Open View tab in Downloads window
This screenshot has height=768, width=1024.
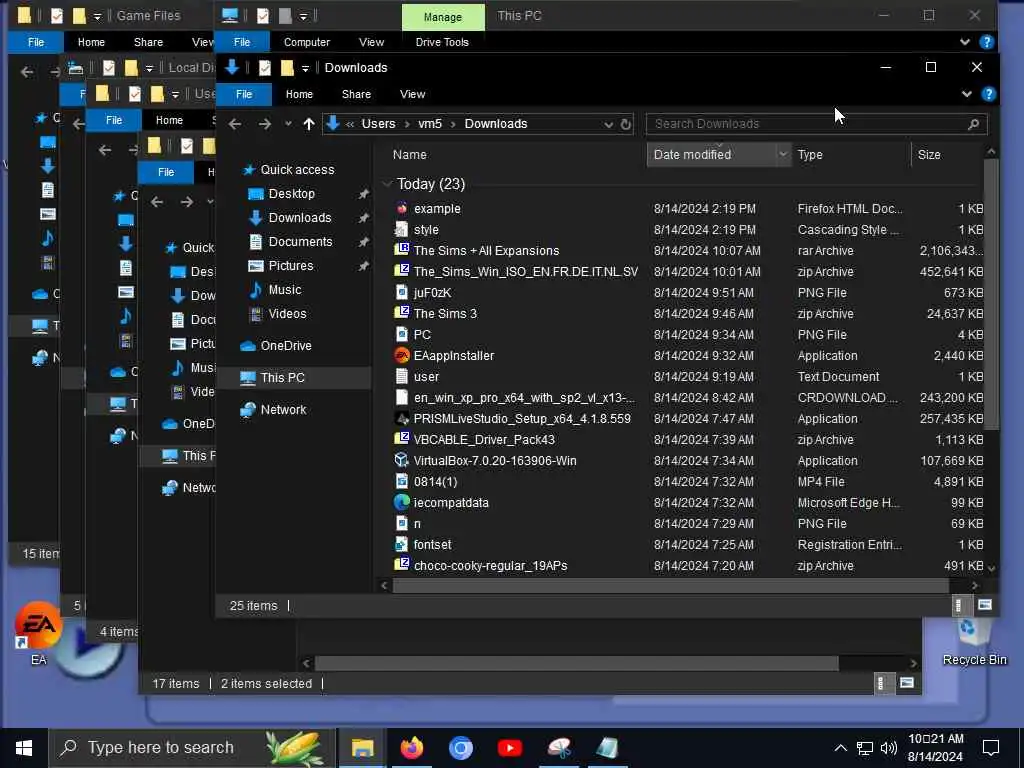(x=412, y=94)
